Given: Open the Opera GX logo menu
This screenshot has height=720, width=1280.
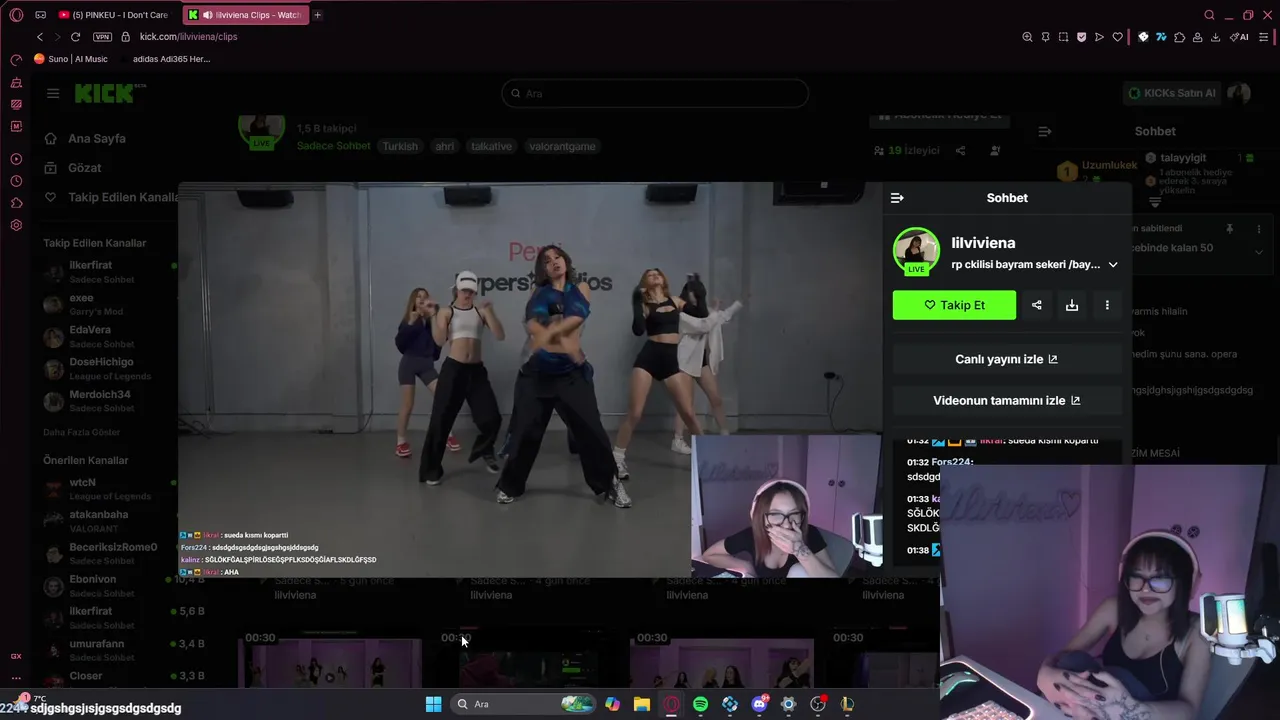Looking at the screenshot, I should pos(16,15).
